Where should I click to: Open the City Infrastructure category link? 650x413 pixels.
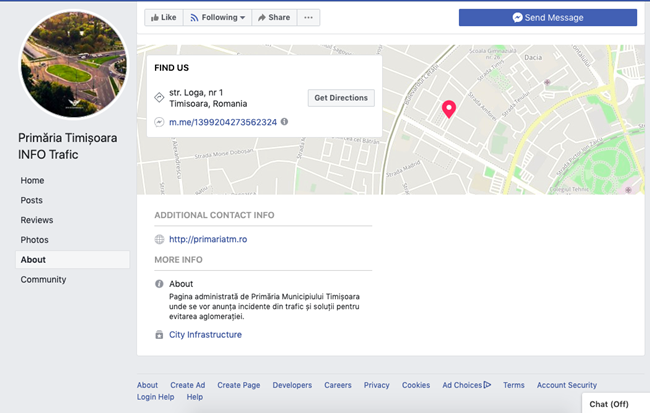[205, 335]
